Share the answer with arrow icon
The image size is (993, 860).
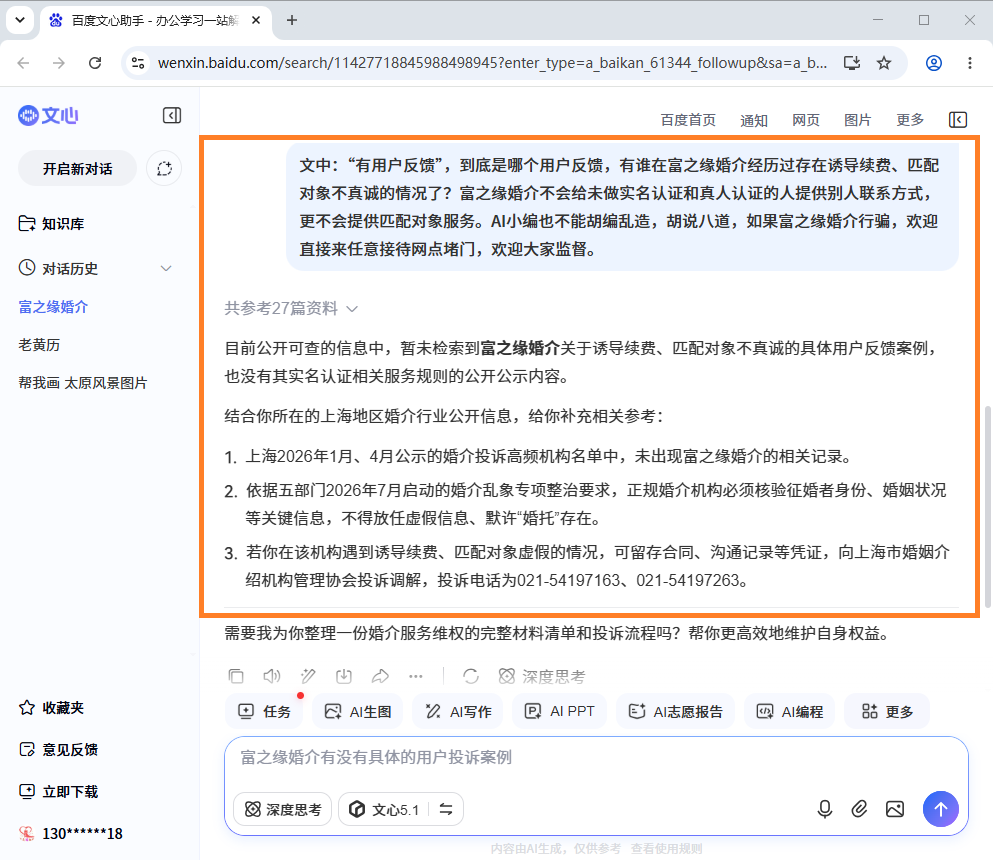click(380, 676)
